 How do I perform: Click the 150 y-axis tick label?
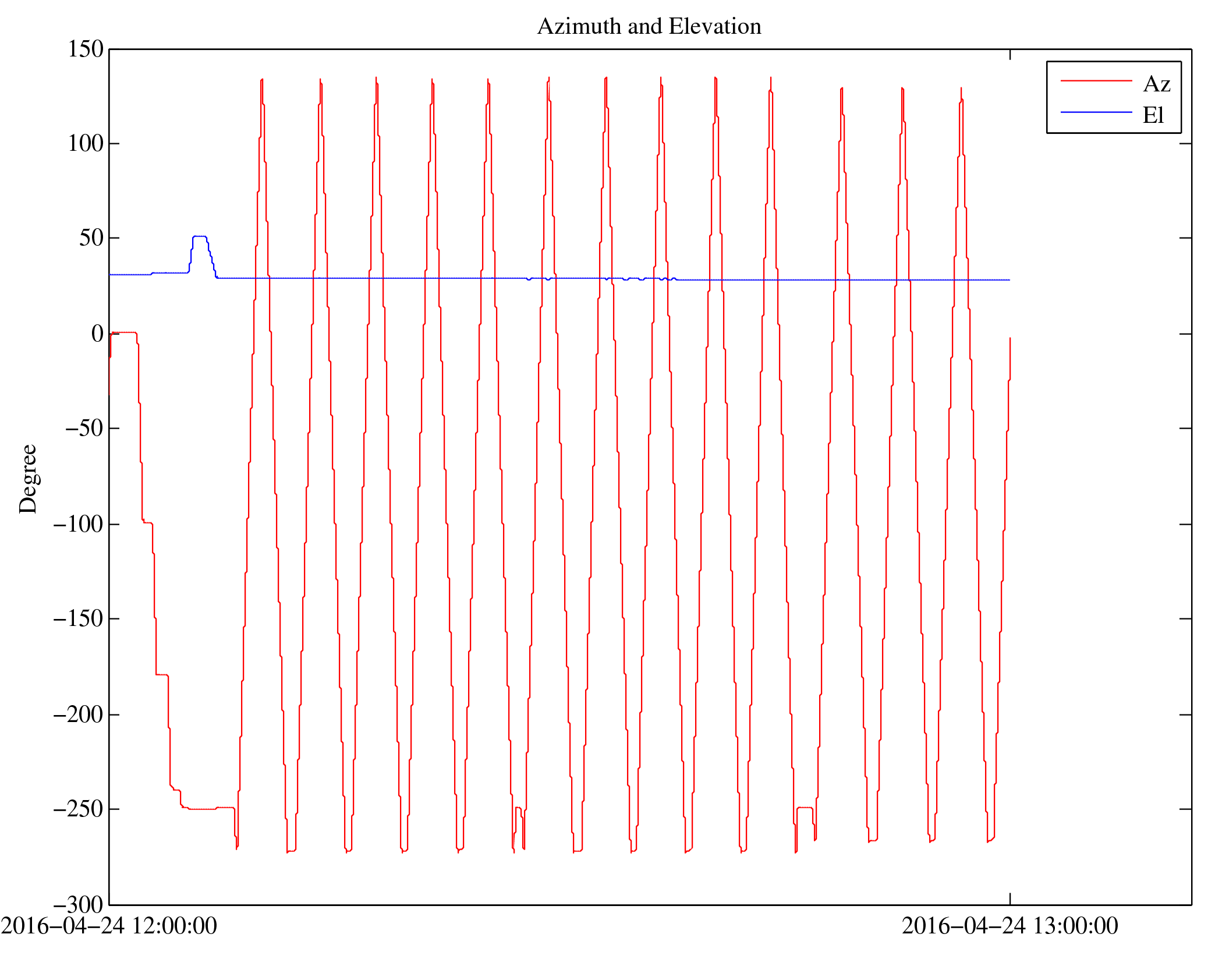tap(86, 49)
